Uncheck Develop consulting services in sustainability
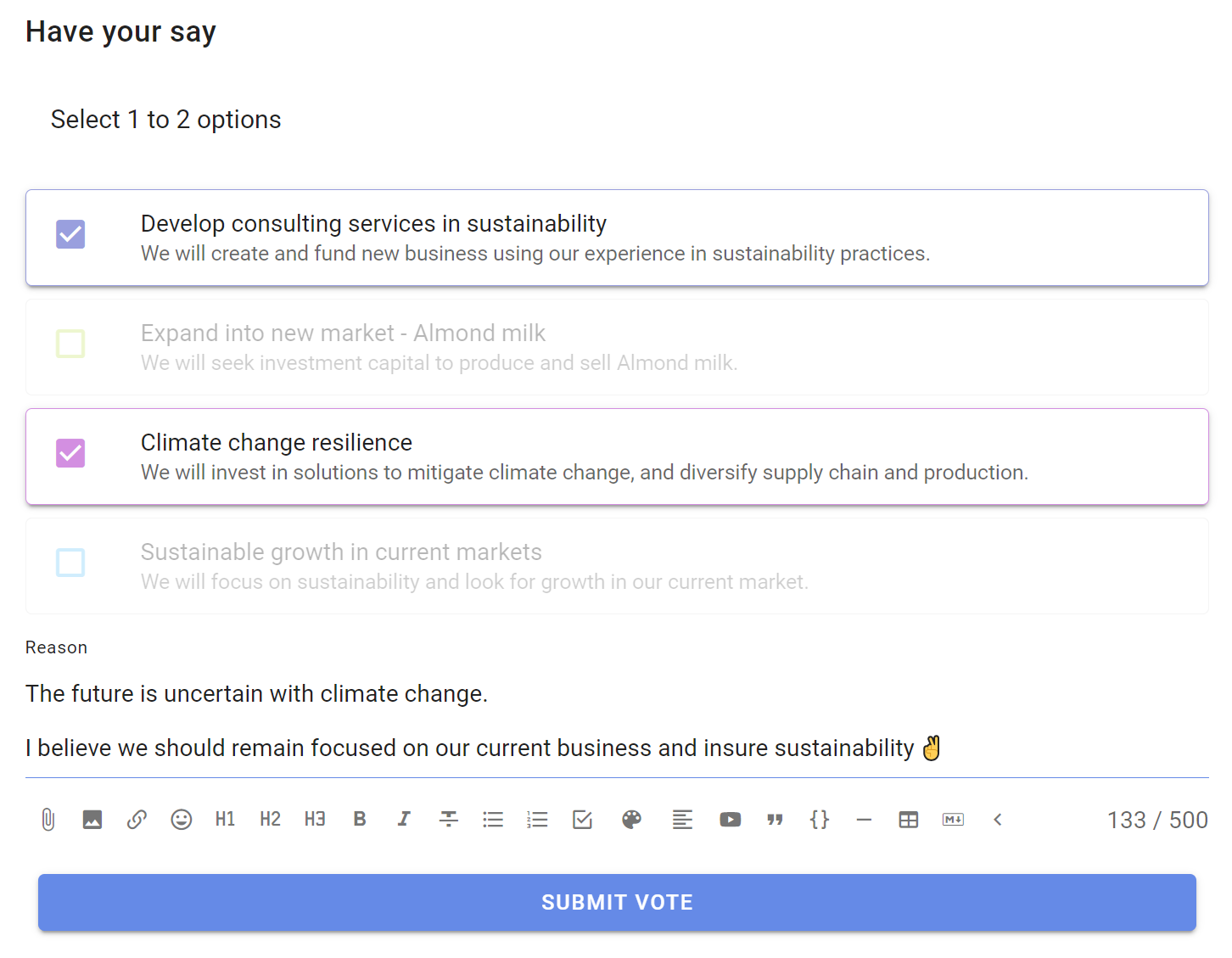The width and height of the screenshot is (1232, 958). click(x=70, y=234)
